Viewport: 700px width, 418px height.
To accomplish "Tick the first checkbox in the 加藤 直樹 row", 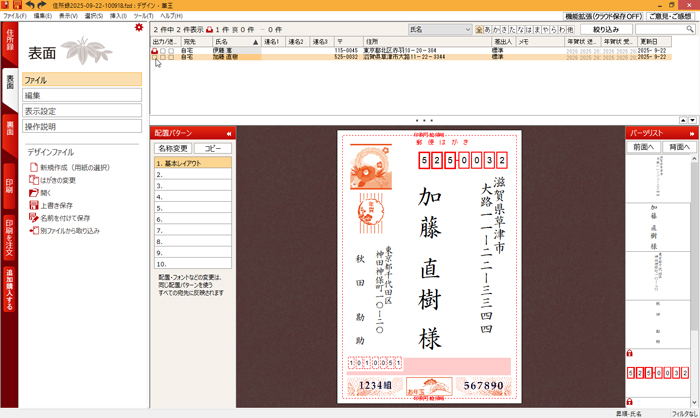I will coord(155,58).
